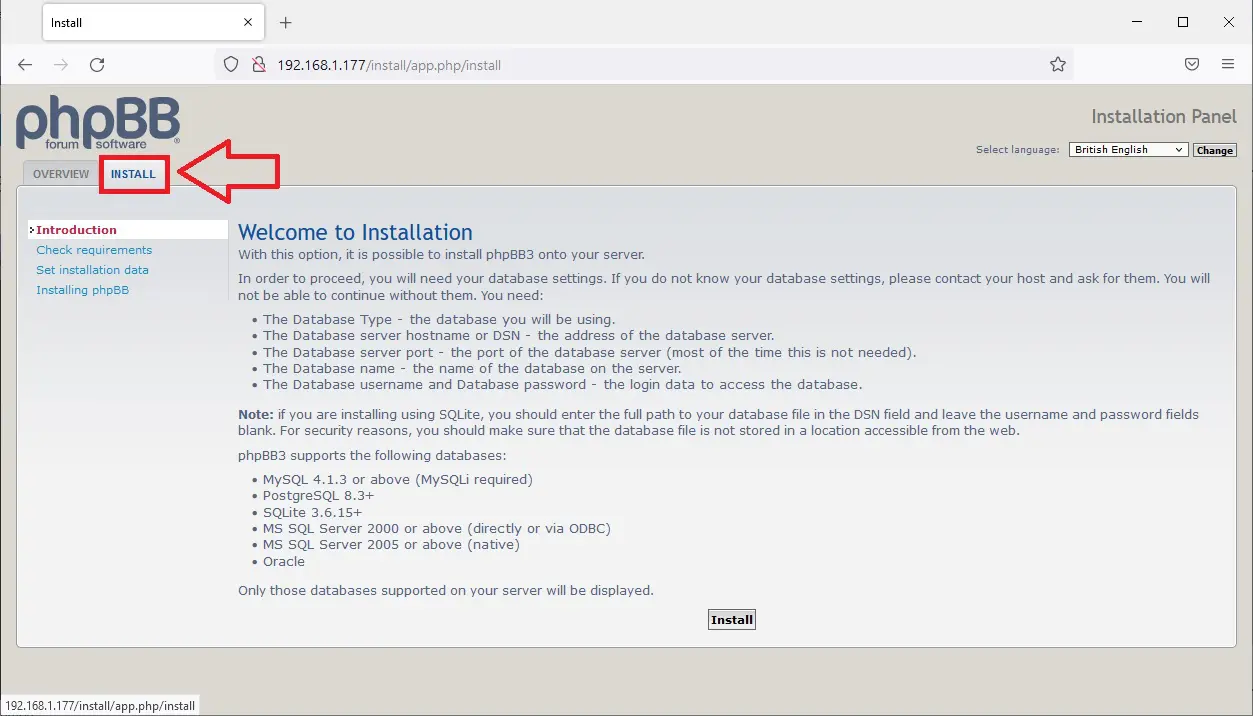1253x716 pixels.
Task: Click the insecure connection padlock icon
Action: [x=258, y=65]
